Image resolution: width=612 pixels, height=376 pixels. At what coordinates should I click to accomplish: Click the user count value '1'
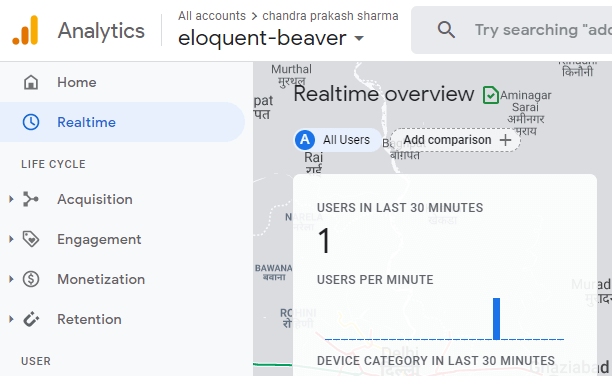coord(324,241)
